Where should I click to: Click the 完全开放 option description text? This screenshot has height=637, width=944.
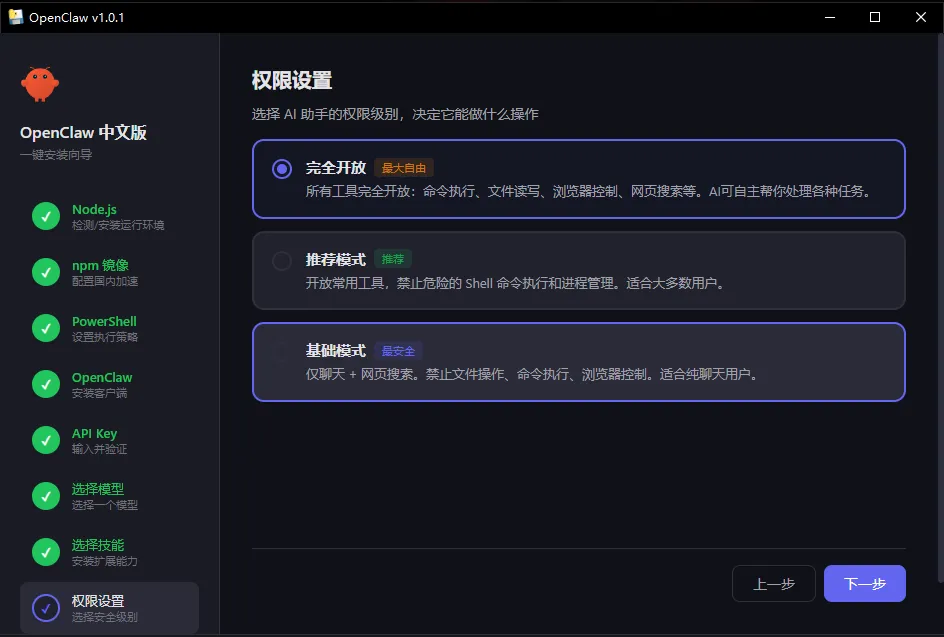click(588, 191)
